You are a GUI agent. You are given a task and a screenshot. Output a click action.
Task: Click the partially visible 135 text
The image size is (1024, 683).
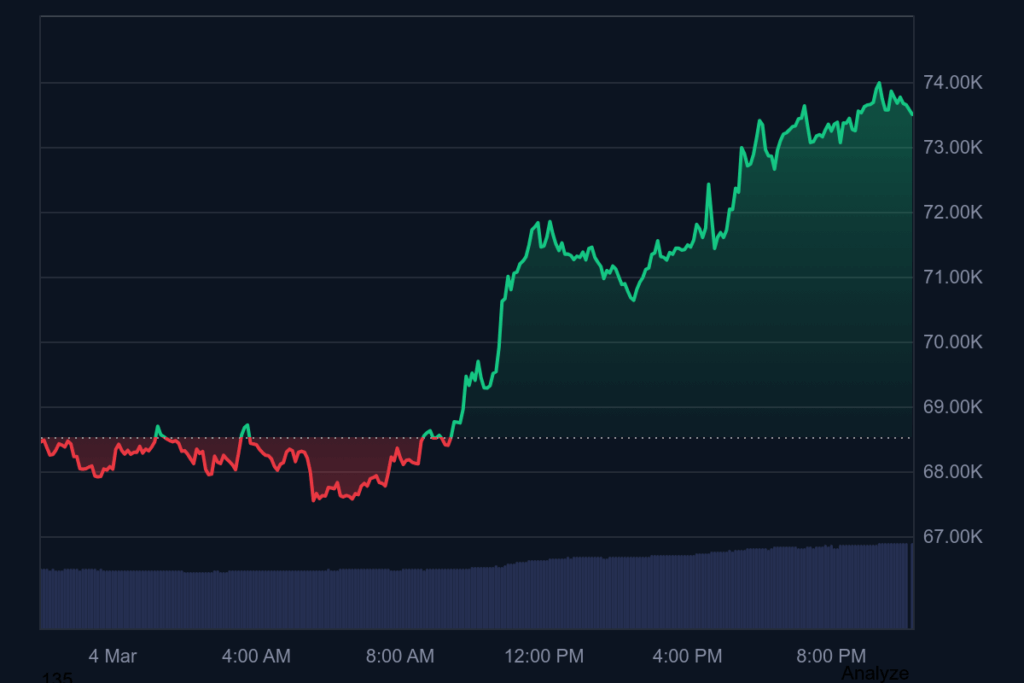57,677
